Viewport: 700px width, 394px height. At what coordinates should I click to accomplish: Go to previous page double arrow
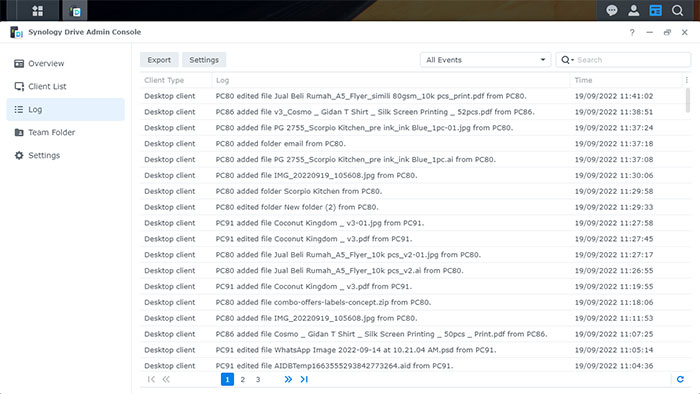pyautogui.click(x=166, y=379)
